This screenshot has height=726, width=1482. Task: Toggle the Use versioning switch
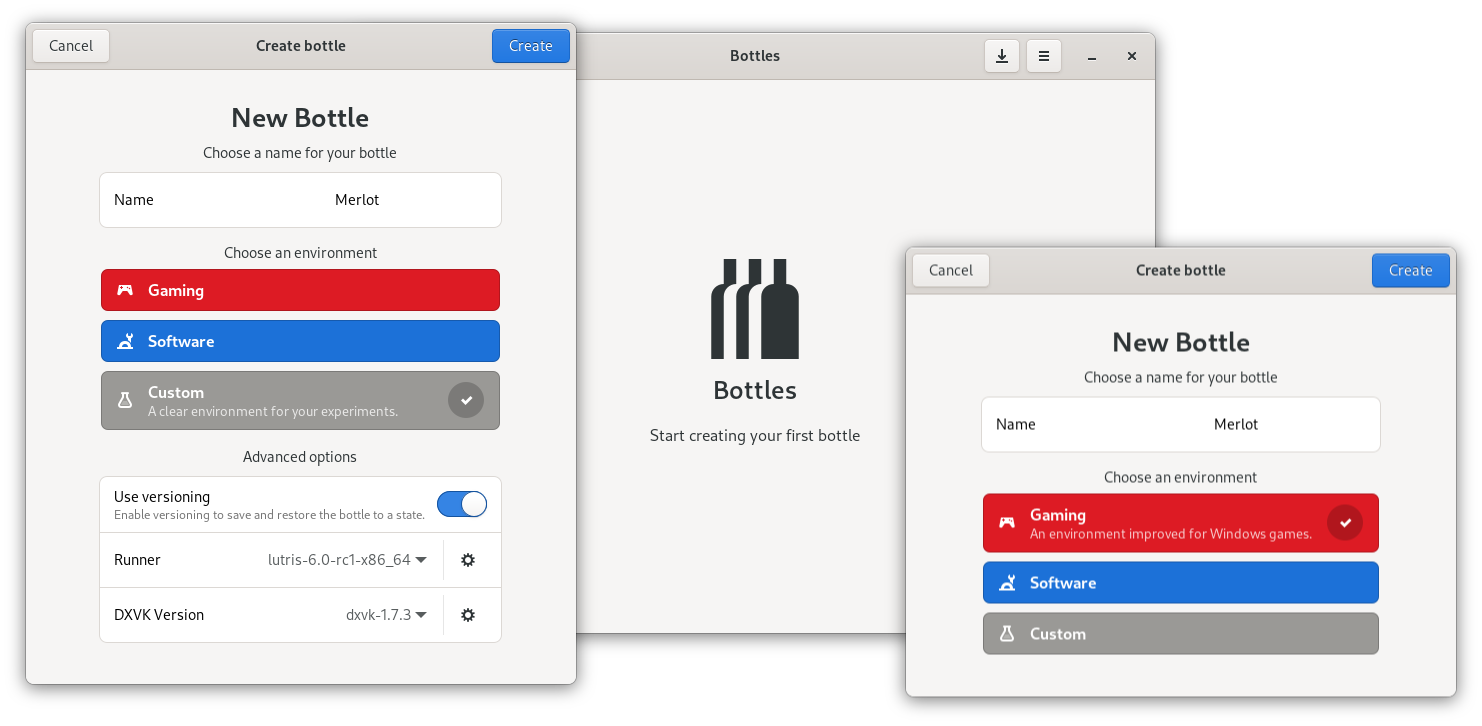462,504
